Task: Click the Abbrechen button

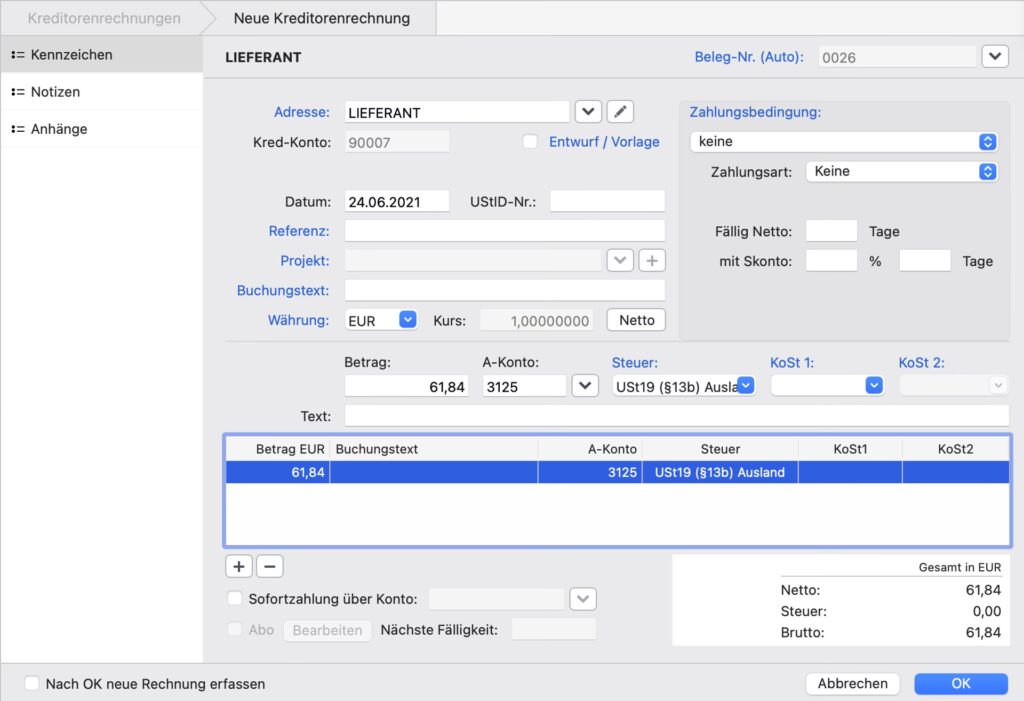Action: coord(852,684)
